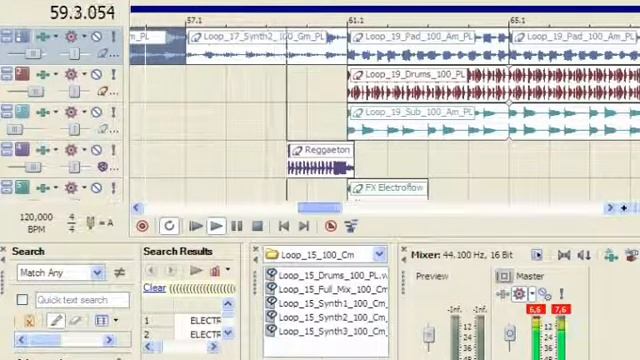Mute track 1
The height and width of the screenshot is (360, 640).
tap(96, 37)
